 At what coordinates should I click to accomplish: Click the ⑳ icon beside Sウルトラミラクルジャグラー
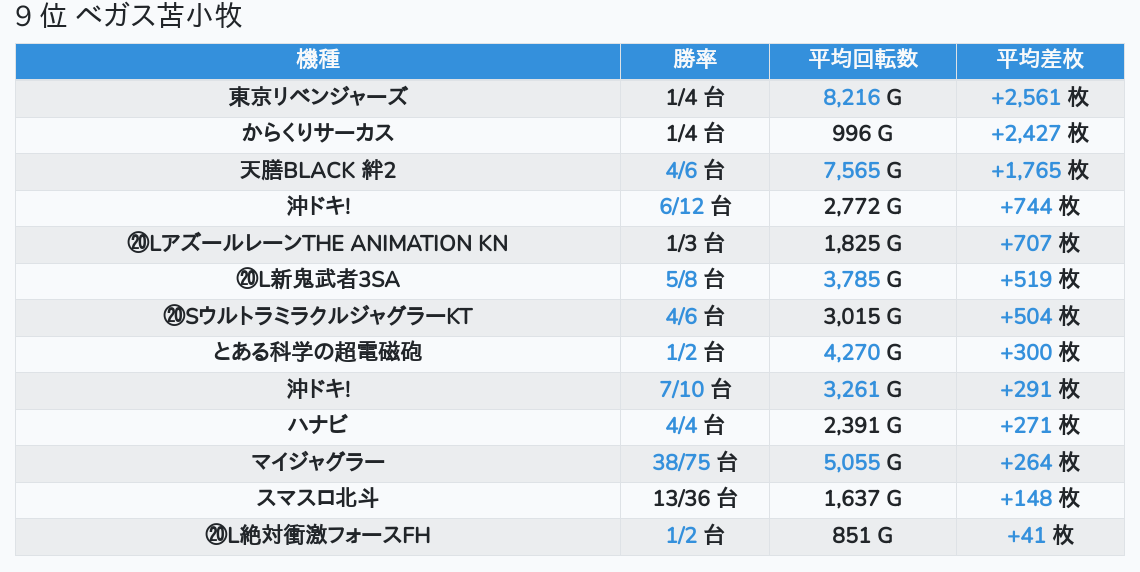click(174, 317)
